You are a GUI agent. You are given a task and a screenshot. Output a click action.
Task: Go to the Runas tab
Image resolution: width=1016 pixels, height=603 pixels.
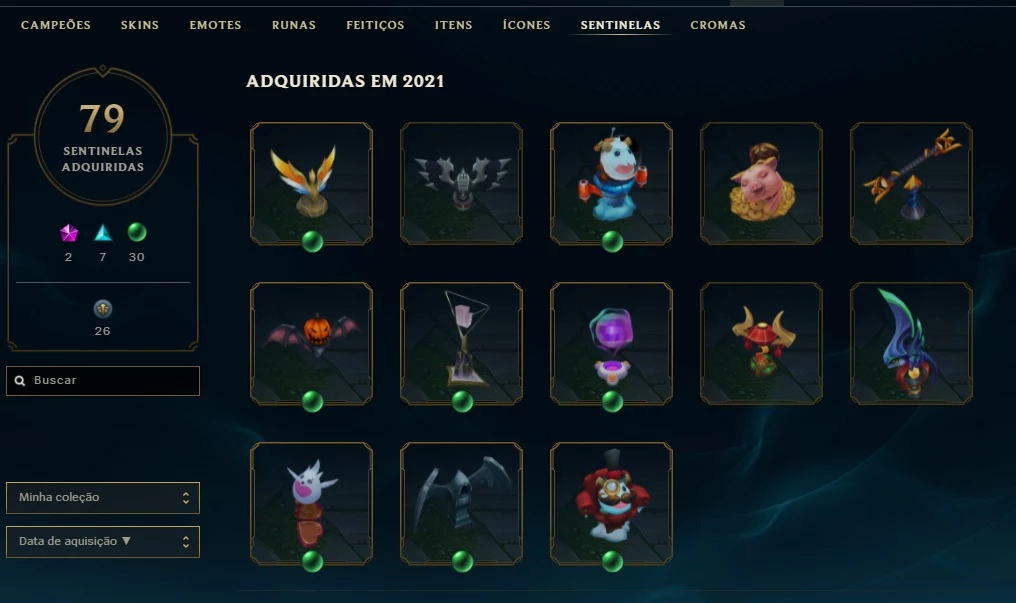click(294, 25)
